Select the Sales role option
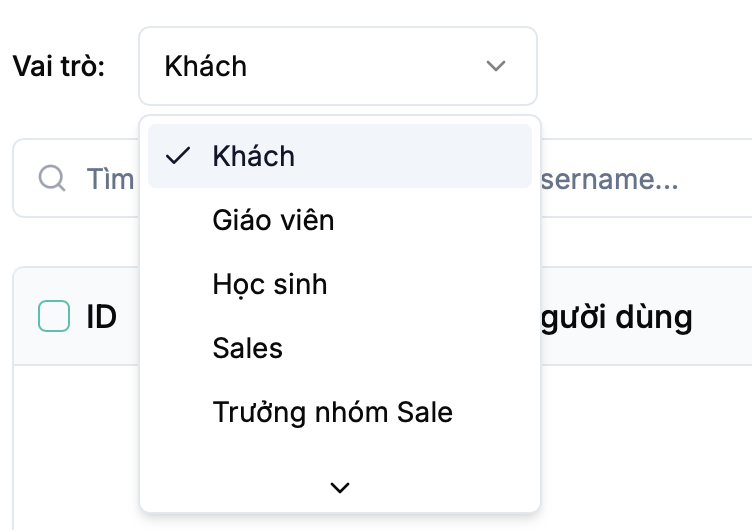The image size is (752, 530). tap(248, 348)
